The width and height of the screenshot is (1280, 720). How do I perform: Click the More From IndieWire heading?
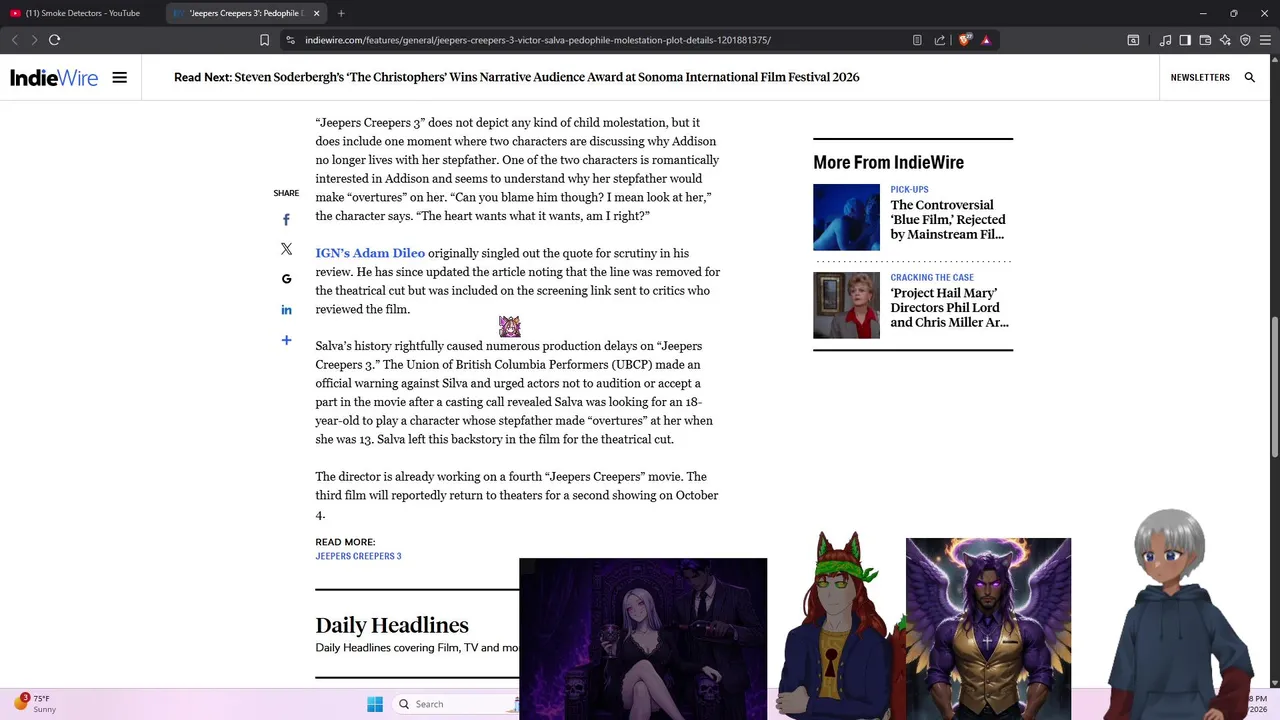(x=888, y=162)
